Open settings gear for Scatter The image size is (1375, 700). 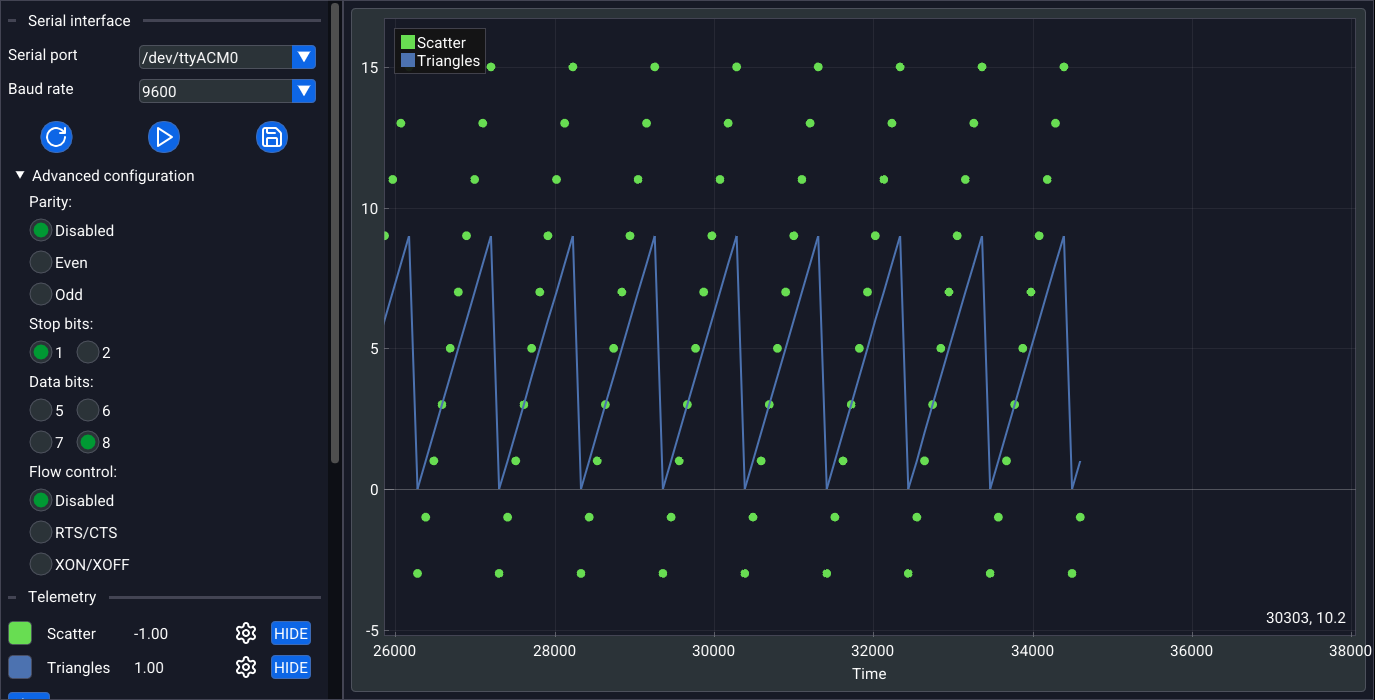pos(245,633)
